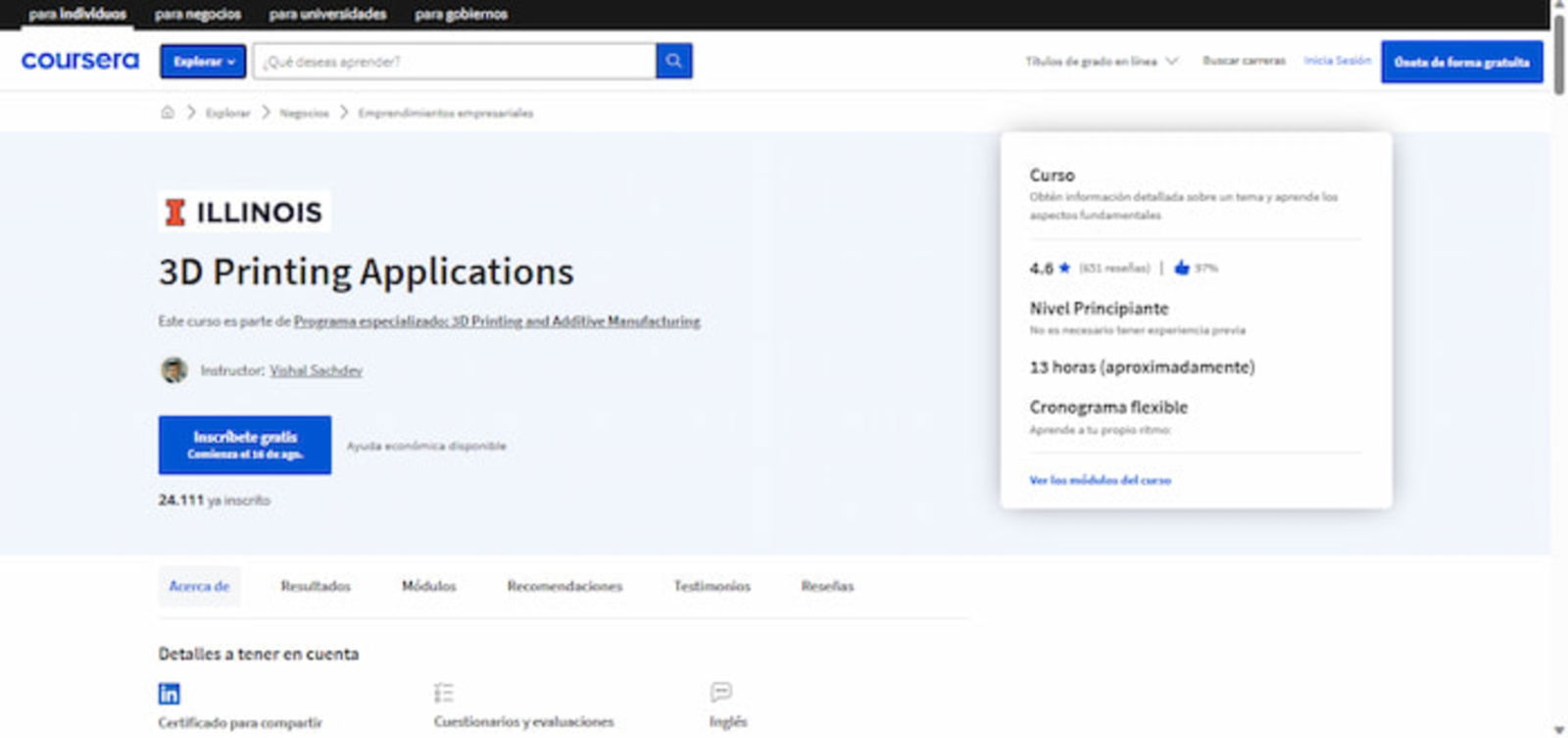Click the 3D Printing Applications title
The height and width of the screenshot is (738, 1568).
pos(367,271)
